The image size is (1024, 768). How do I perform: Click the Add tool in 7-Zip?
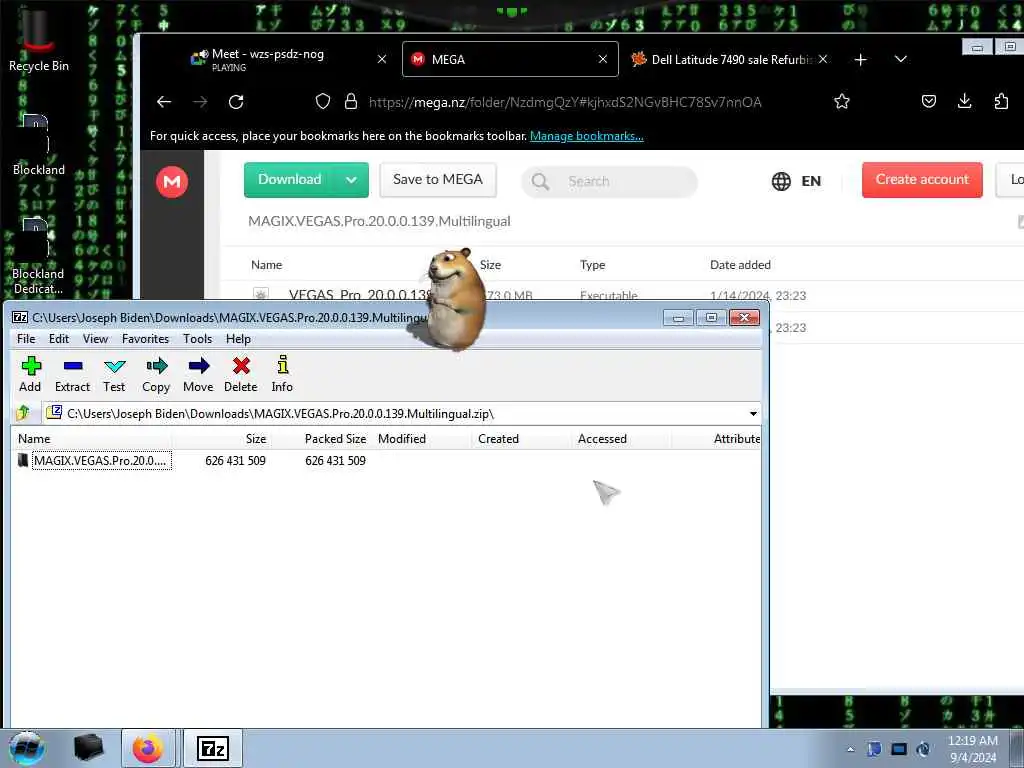(30, 374)
